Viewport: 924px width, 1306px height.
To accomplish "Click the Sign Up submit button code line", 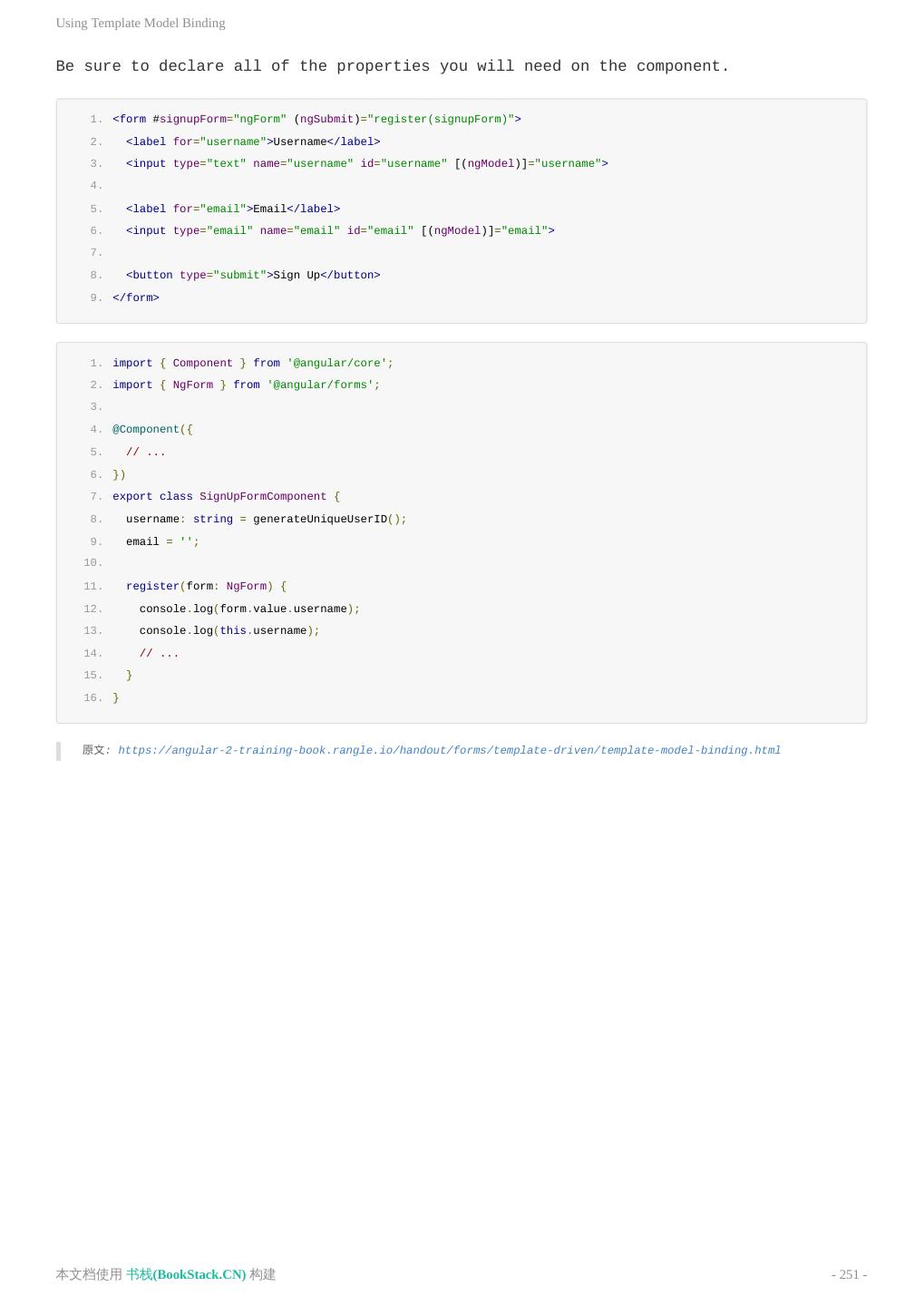I will point(253,276).
